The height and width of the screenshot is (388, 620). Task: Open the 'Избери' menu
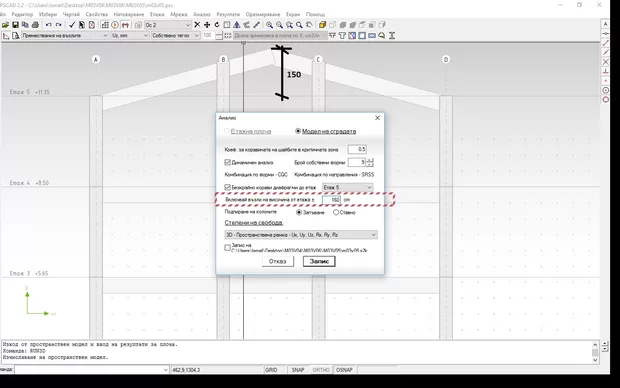(x=48, y=14)
